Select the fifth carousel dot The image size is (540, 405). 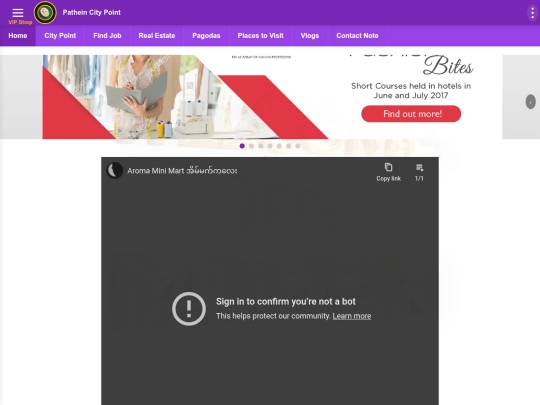coord(279,146)
